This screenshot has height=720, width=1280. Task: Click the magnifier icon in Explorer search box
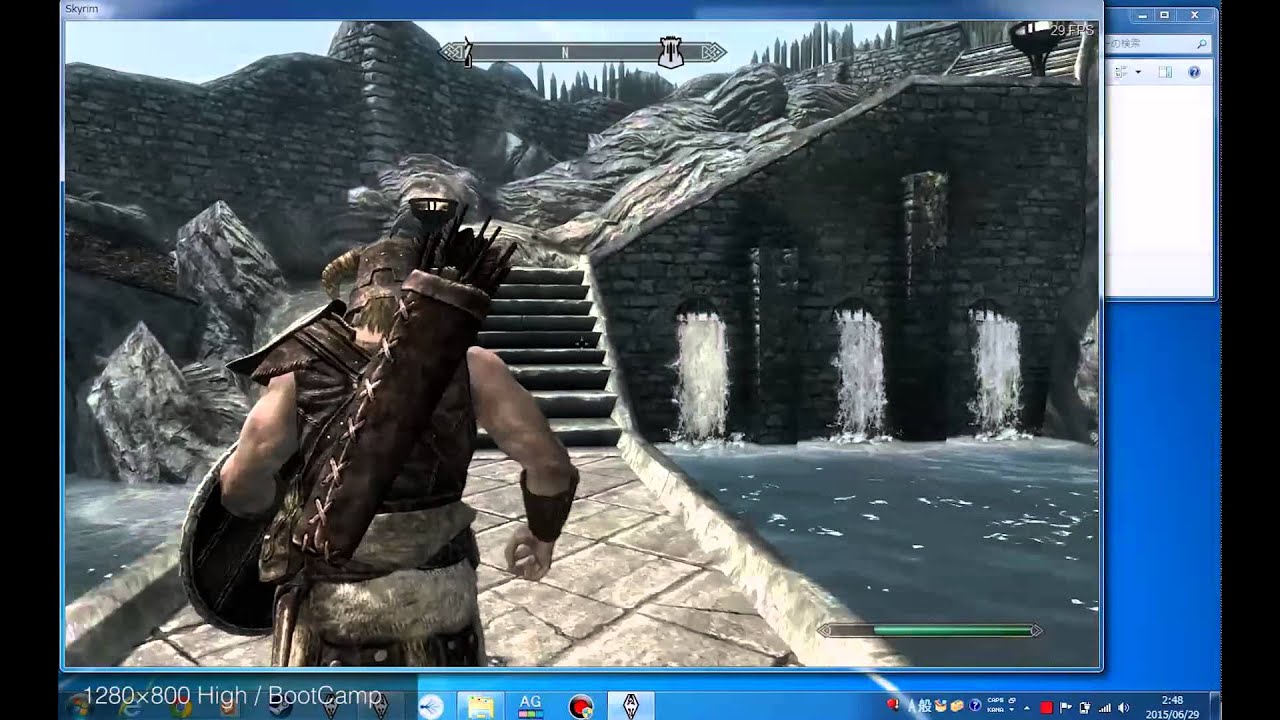[1201, 44]
